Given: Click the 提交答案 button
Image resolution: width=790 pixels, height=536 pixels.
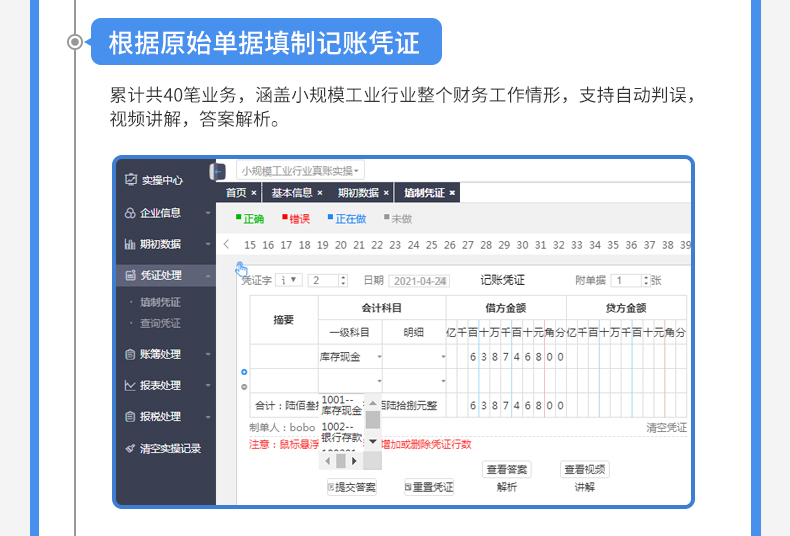Looking at the screenshot, I should tap(352, 487).
